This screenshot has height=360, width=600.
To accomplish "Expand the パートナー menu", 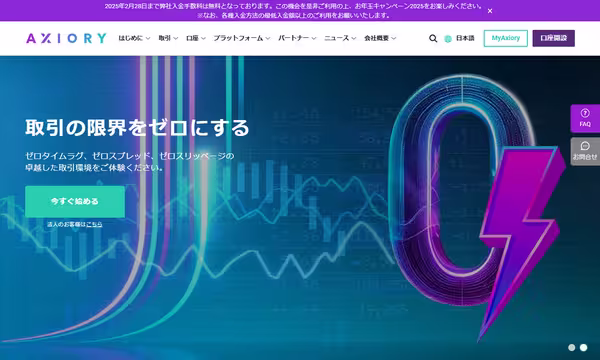I will point(297,38).
